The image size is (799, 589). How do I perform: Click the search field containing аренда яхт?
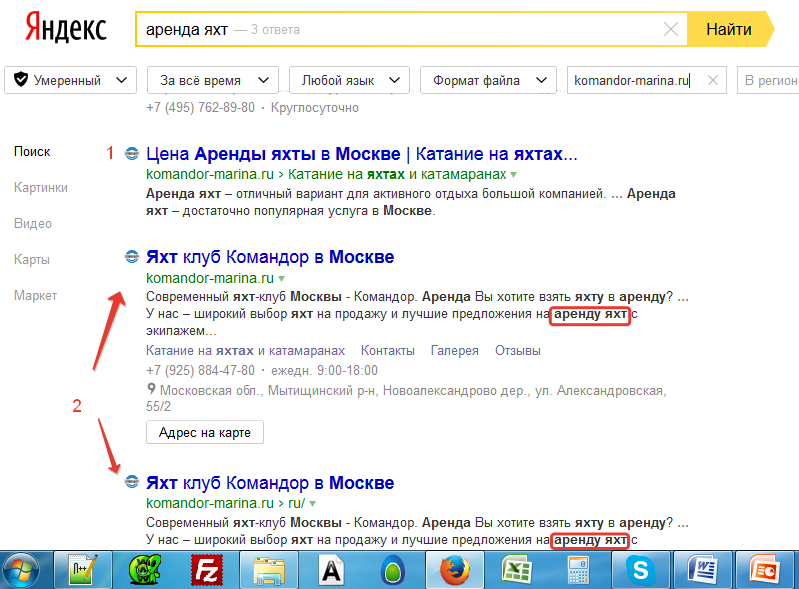coord(411,30)
